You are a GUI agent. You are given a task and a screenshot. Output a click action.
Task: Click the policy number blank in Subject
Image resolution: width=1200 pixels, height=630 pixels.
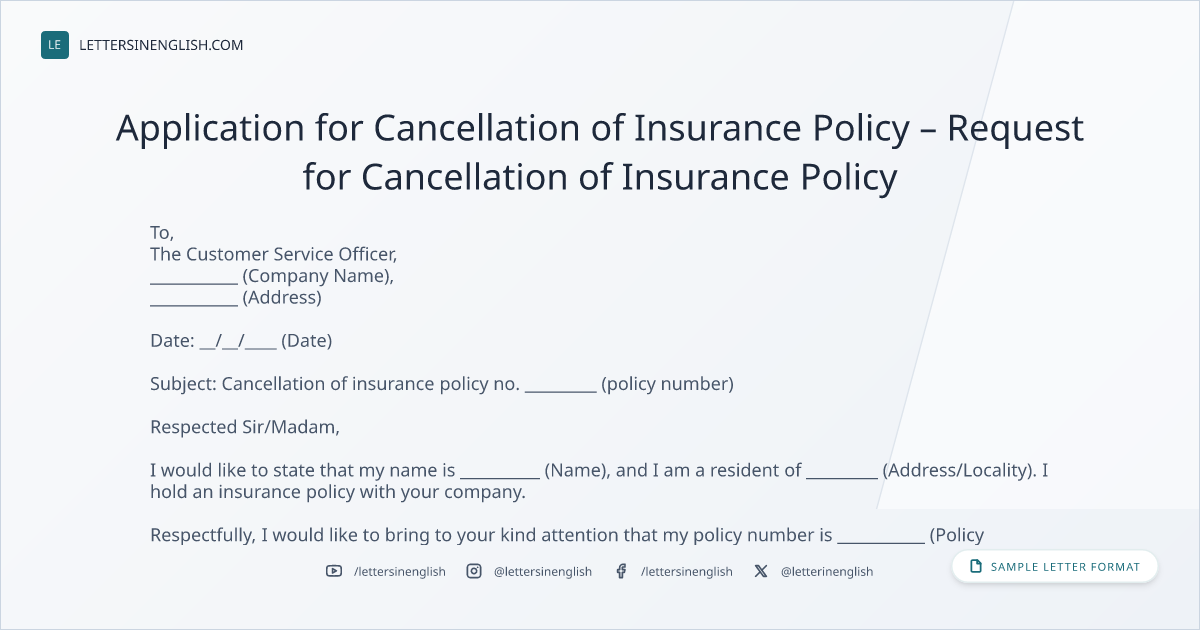(x=561, y=385)
